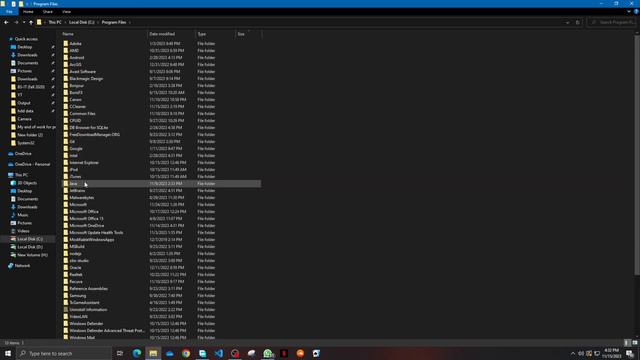Click the 'Reference Assemblies' folder name
Image resolution: width=640 pixels, height=360 pixels.
tap(89, 289)
